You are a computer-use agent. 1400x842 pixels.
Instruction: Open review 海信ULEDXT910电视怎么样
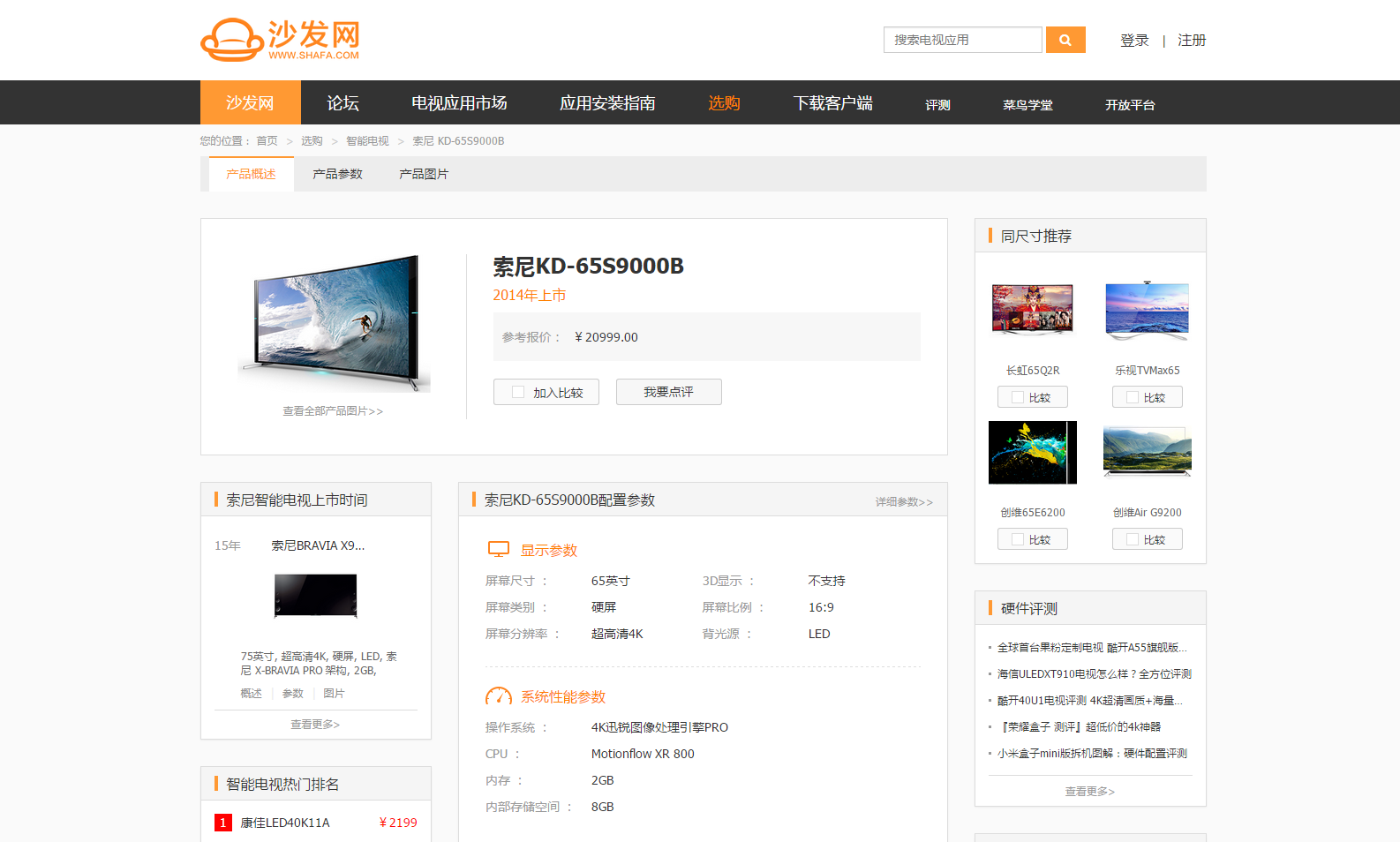pyautogui.click(x=1095, y=674)
